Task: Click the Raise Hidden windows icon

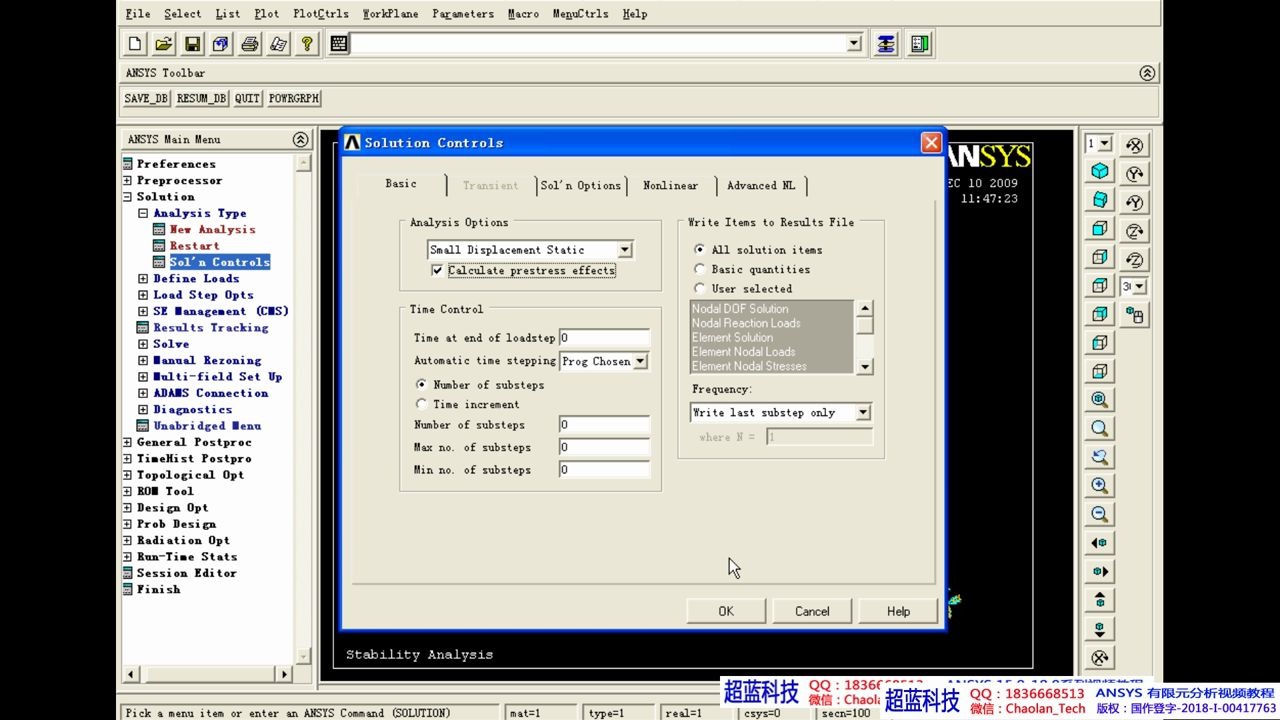Action: click(886, 44)
